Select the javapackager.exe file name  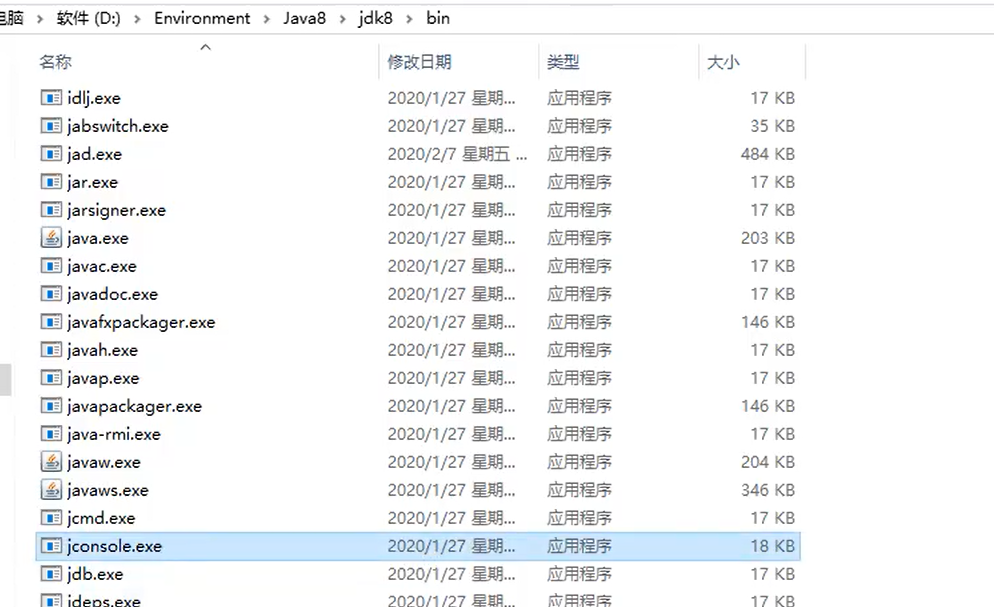tap(134, 406)
